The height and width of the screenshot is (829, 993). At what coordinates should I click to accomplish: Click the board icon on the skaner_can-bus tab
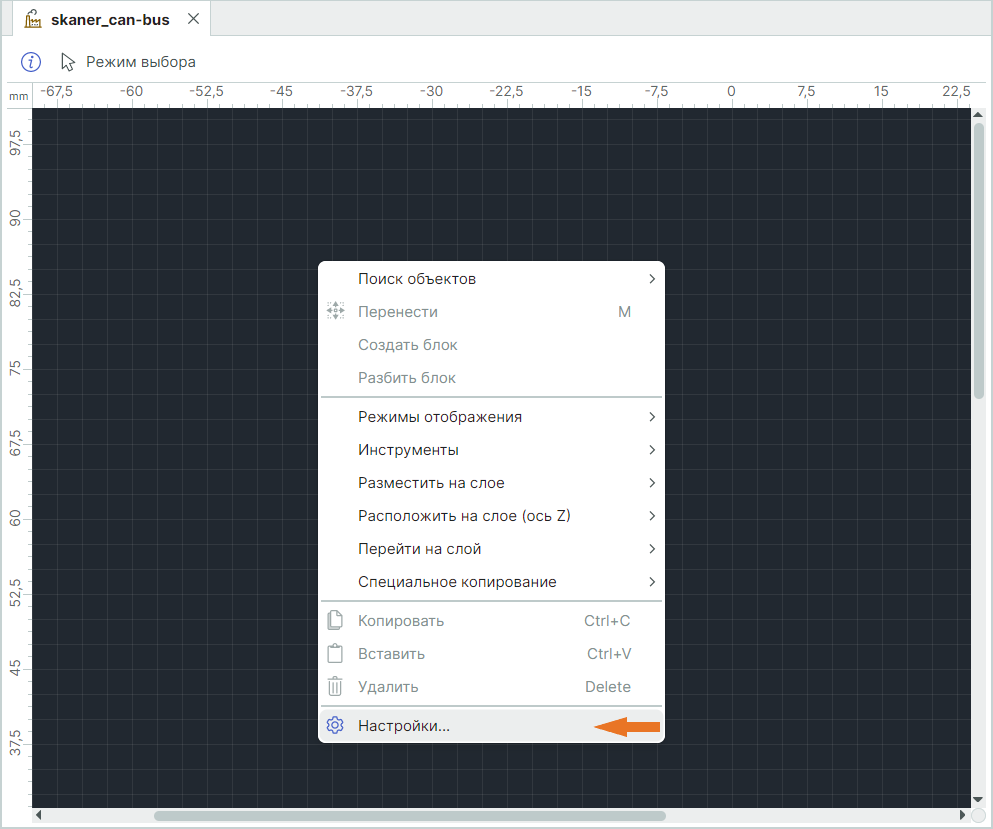point(33,20)
